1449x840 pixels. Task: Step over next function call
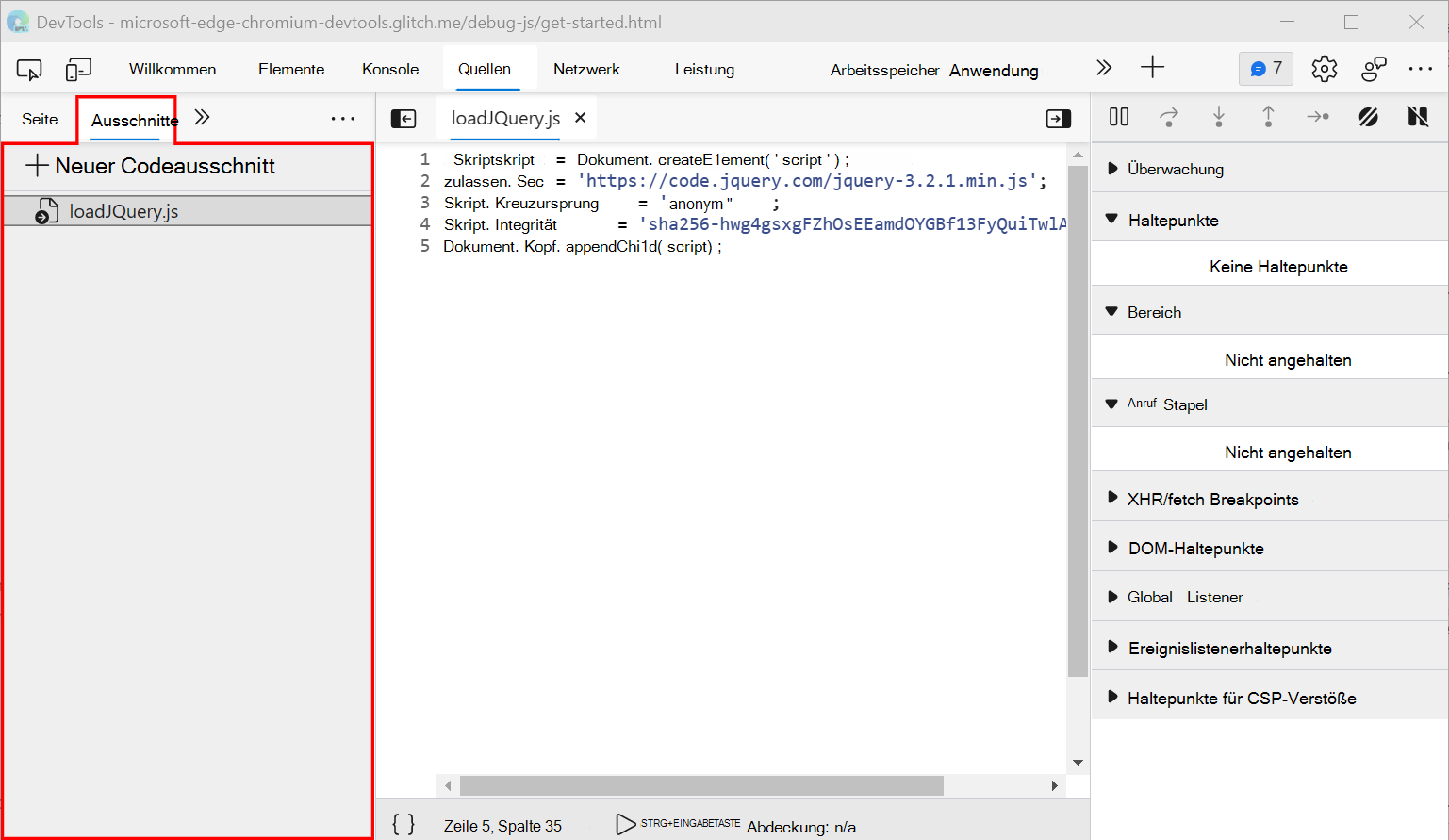[x=1169, y=117]
